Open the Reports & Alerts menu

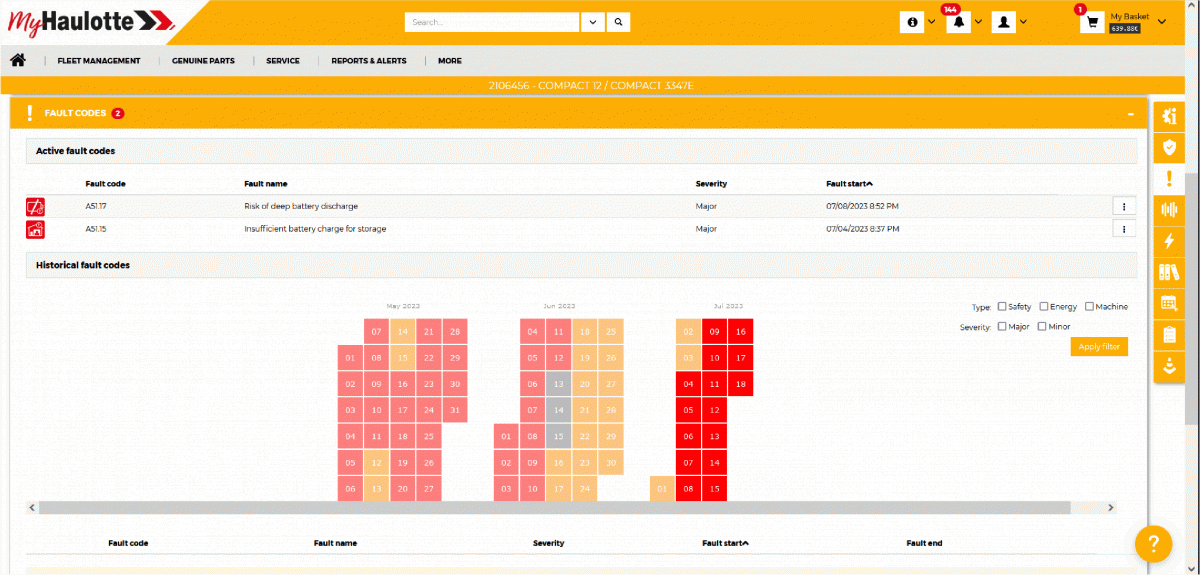click(369, 61)
